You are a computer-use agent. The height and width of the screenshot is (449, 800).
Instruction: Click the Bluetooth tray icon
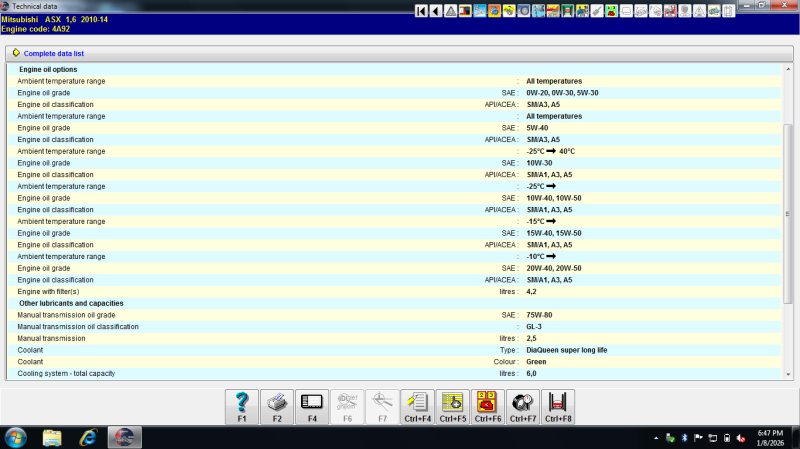(684, 438)
